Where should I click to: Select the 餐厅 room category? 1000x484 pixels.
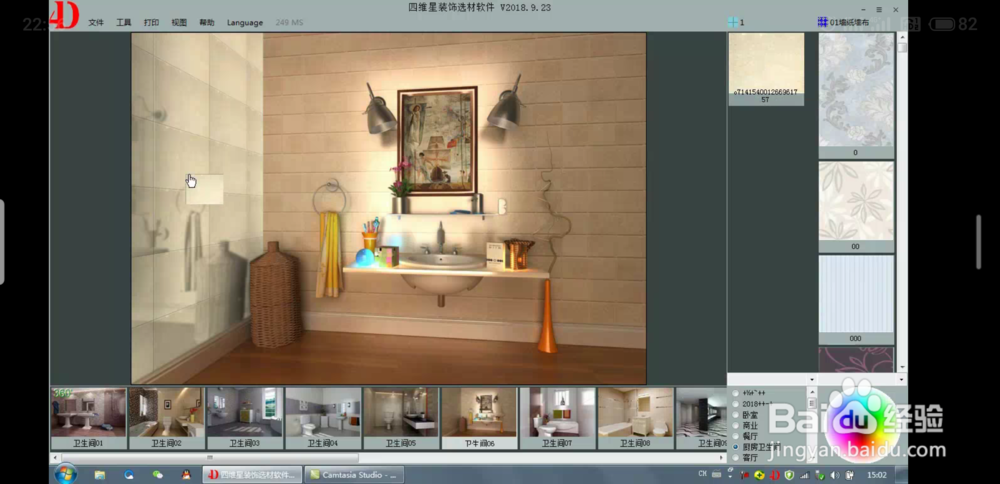click(745, 436)
